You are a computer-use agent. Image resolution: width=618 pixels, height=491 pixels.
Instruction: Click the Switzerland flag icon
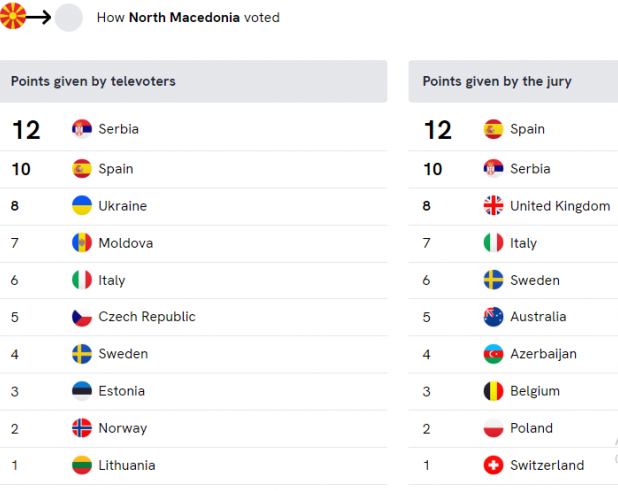493,465
